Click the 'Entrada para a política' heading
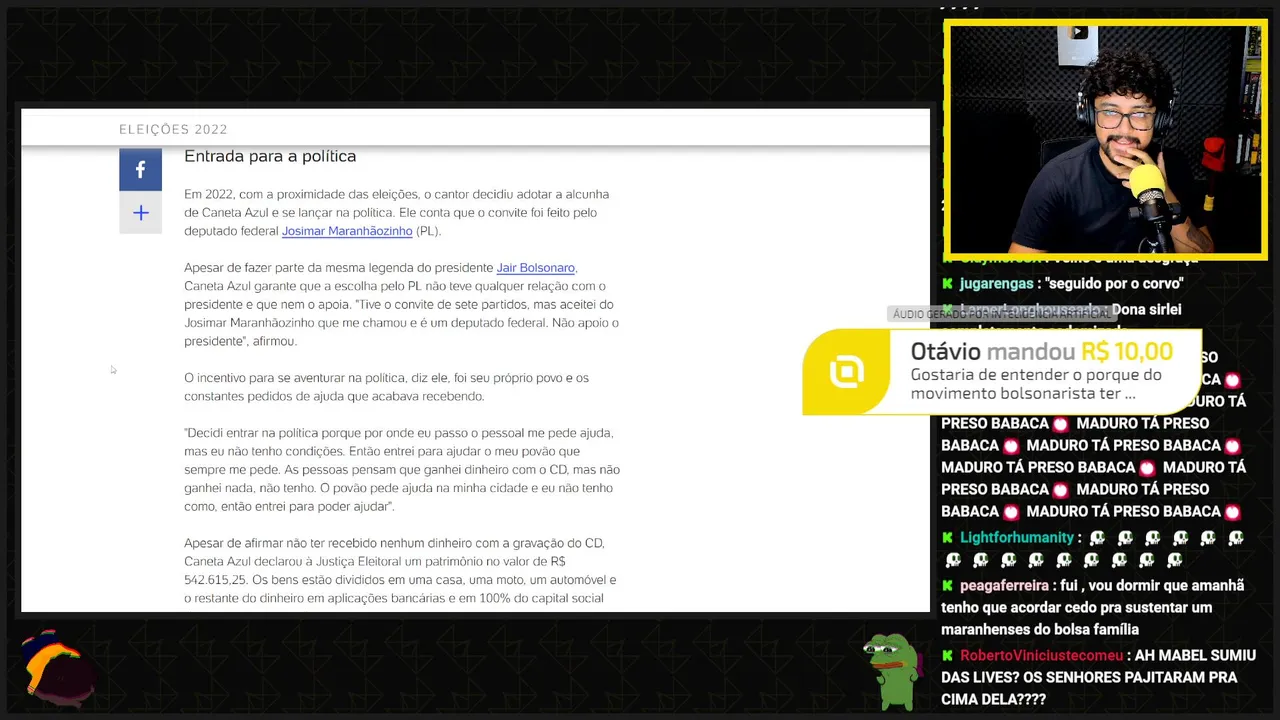The width and height of the screenshot is (1280, 720). [270, 156]
